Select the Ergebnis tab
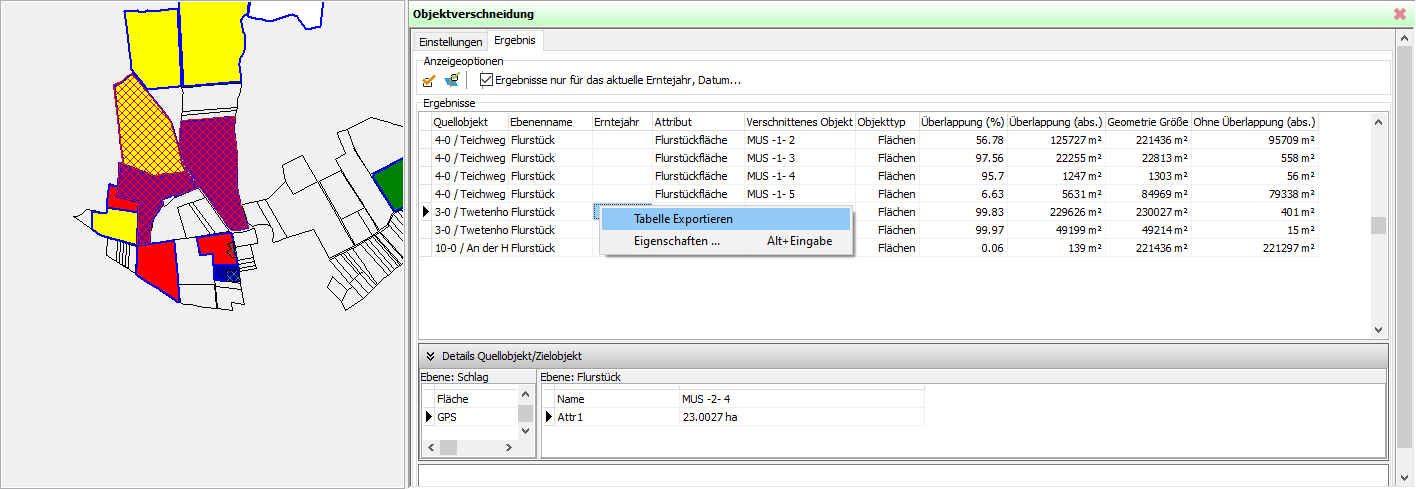The height and width of the screenshot is (489, 1416). pos(514,41)
